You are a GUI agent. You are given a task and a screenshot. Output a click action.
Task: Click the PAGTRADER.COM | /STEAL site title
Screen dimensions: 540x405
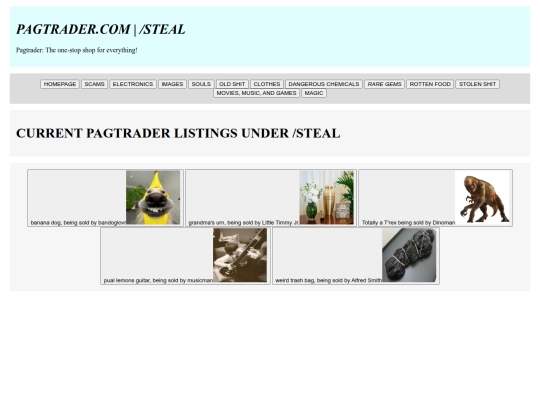[101, 29]
